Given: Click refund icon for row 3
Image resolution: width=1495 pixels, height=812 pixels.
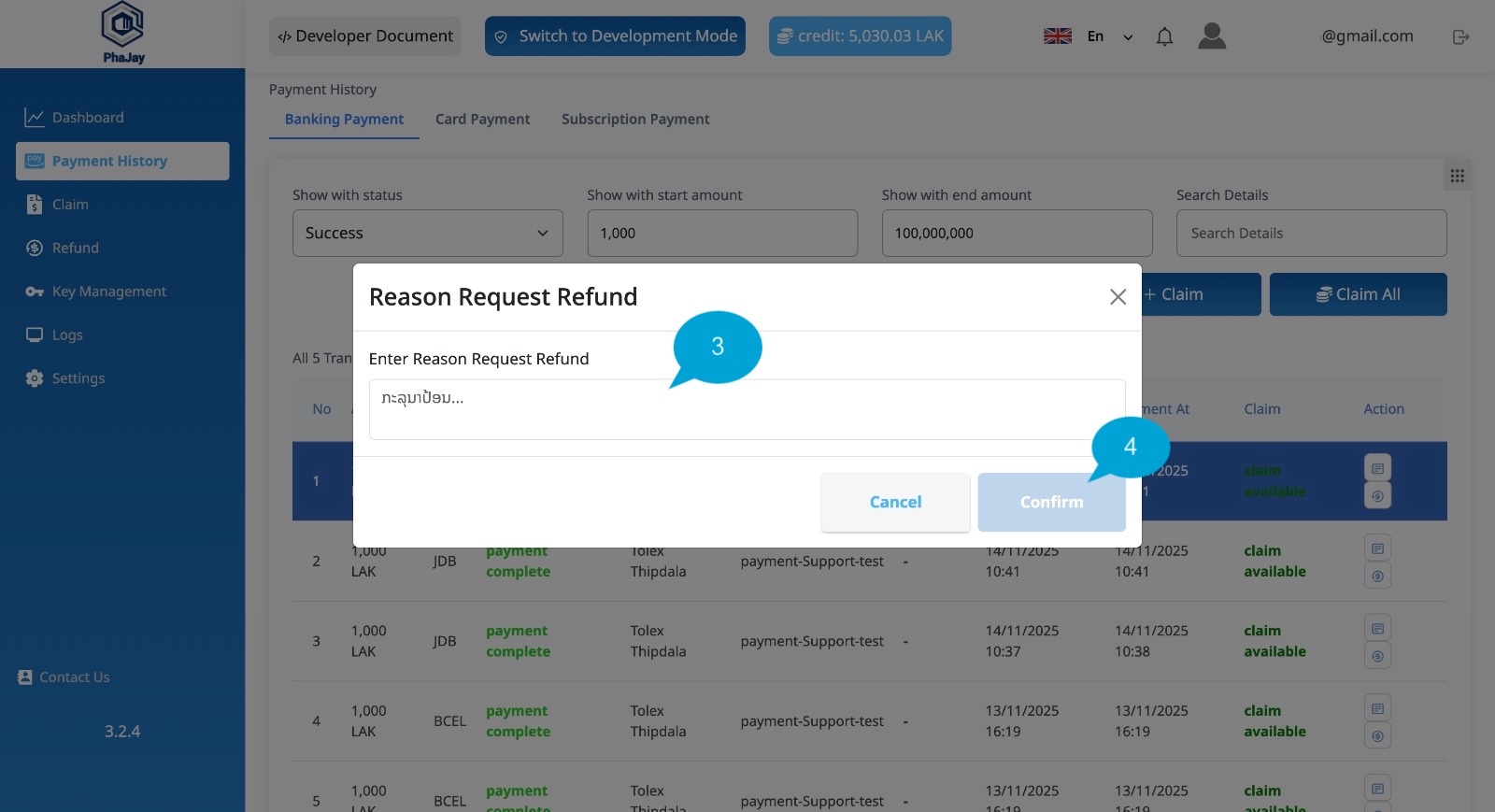Looking at the screenshot, I should [1377, 656].
